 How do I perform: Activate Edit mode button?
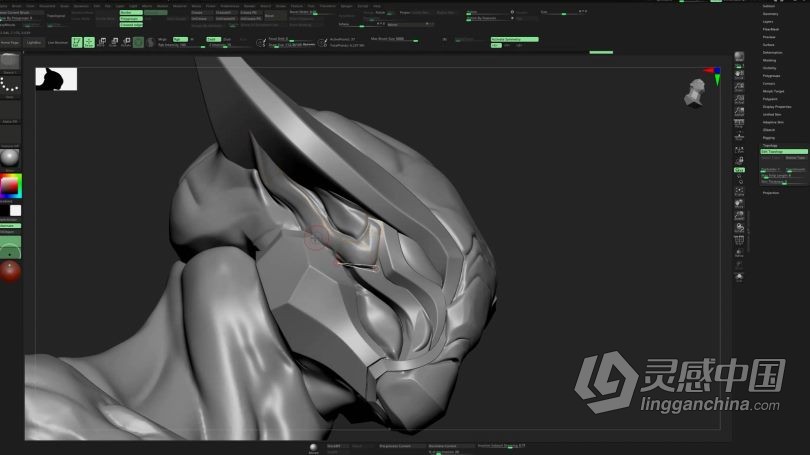76,42
